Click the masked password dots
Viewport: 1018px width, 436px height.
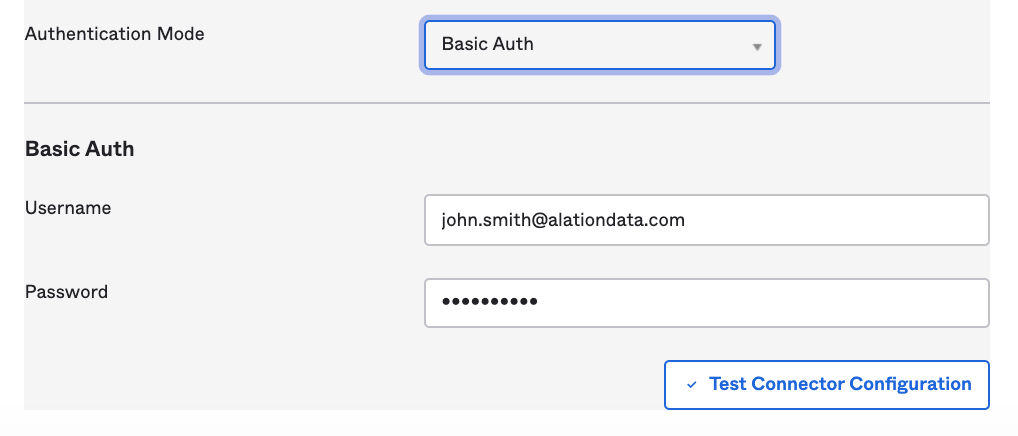[x=490, y=302]
